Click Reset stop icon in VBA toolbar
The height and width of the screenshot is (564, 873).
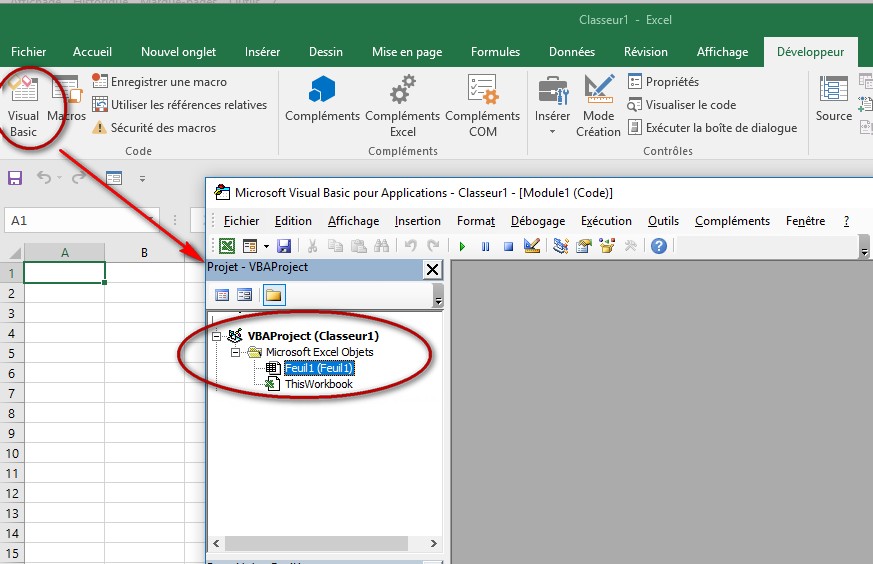(x=508, y=246)
